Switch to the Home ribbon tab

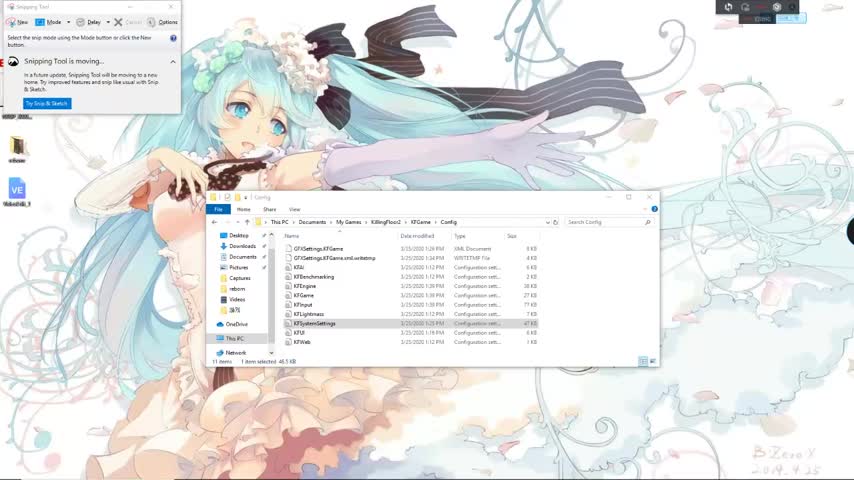(243, 209)
